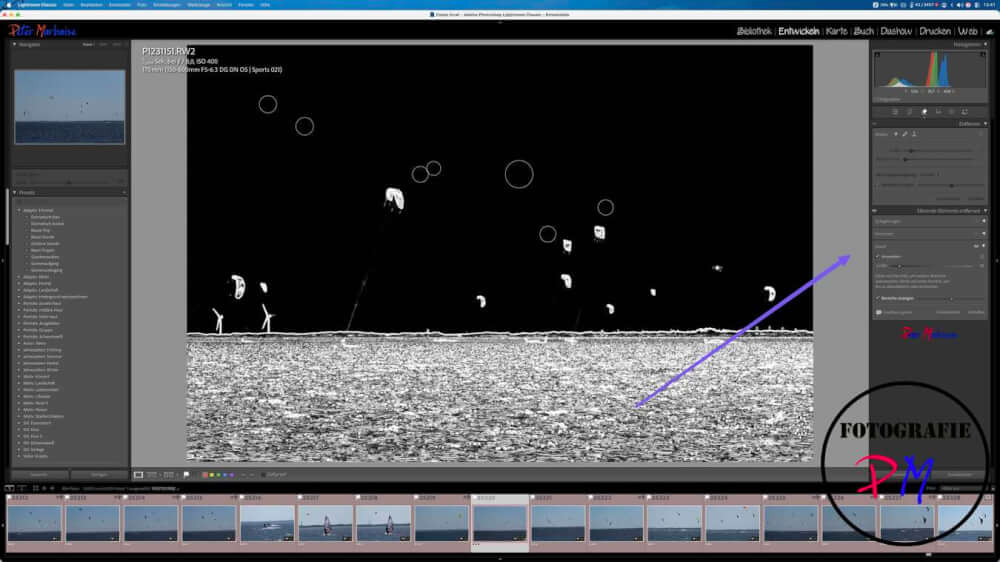Toggle the Störende Elemente entfernen panel switch
This screenshot has height=562, width=1000.
[874, 211]
